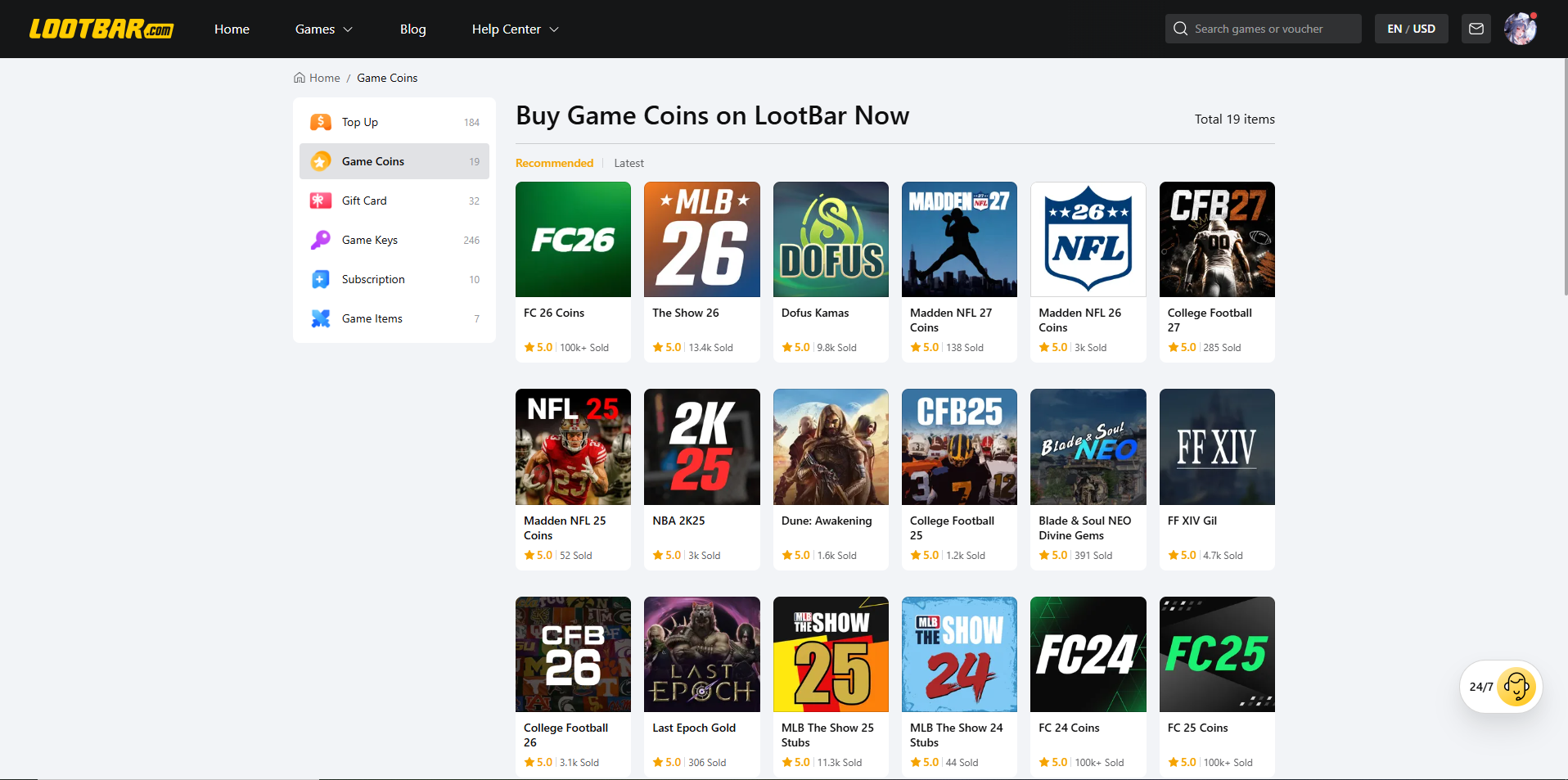The image size is (1568, 780).
Task: Click the Gift Card sidebar icon
Action: coord(321,201)
